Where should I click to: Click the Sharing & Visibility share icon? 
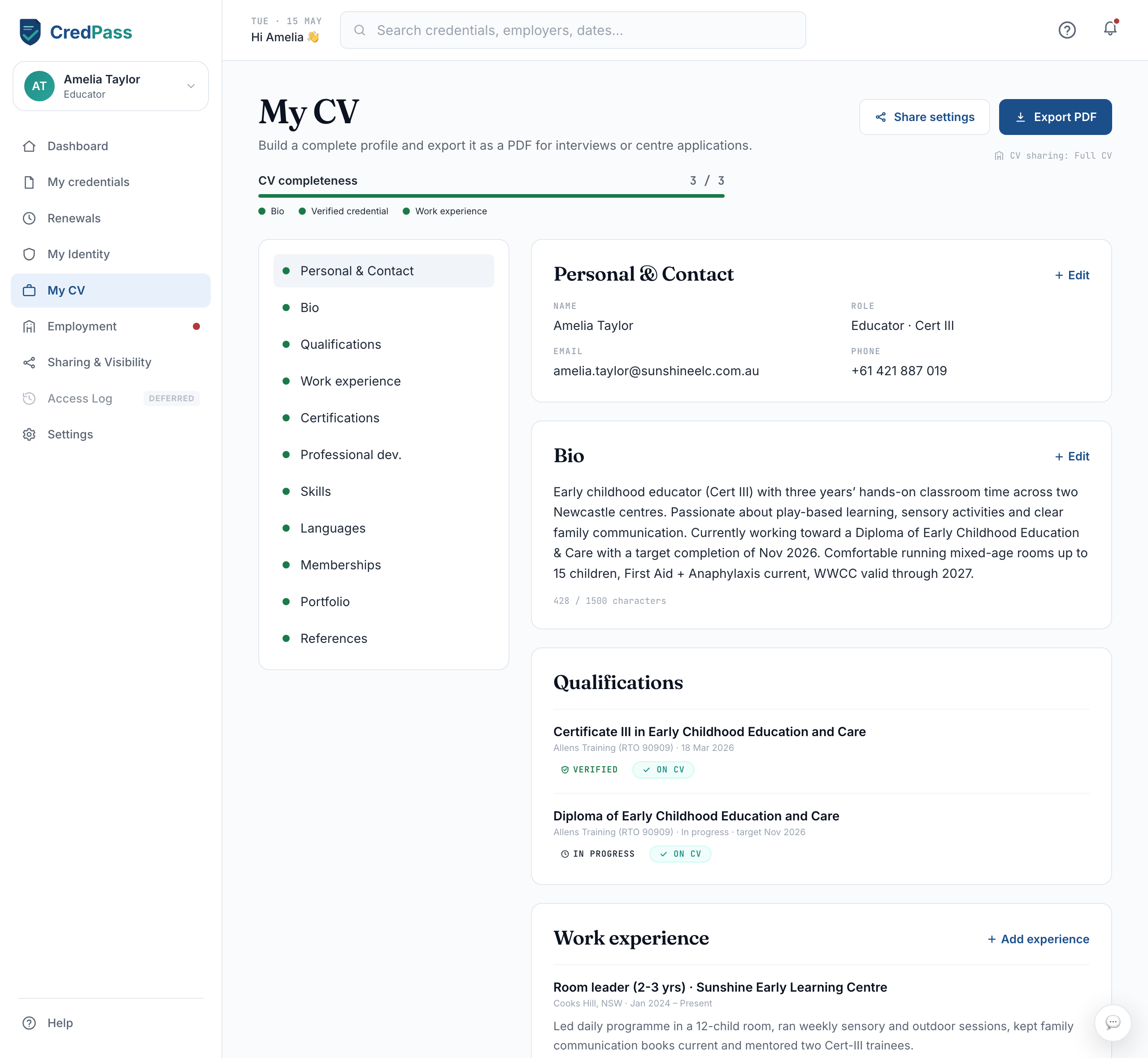(x=29, y=362)
